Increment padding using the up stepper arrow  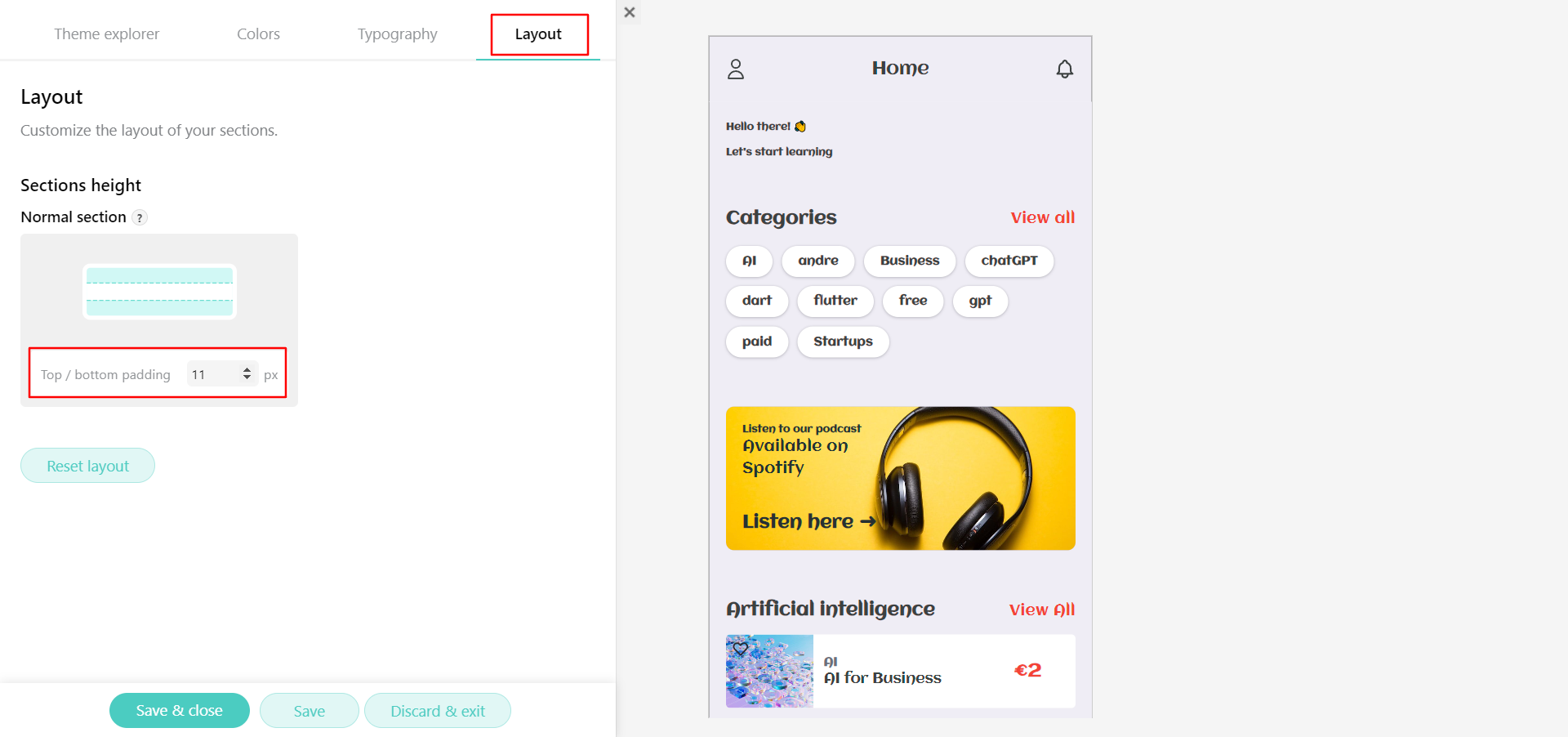(x=247, y=369)
